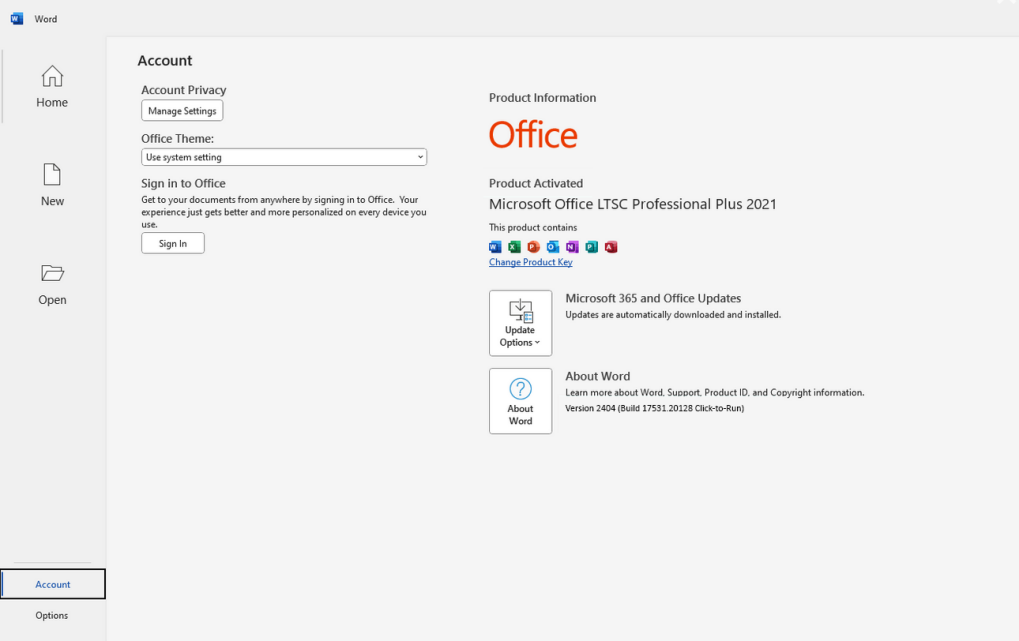This screenshot has height=641, width=1019.
Task: Click the 'This product contains' text
Action: 533,228
